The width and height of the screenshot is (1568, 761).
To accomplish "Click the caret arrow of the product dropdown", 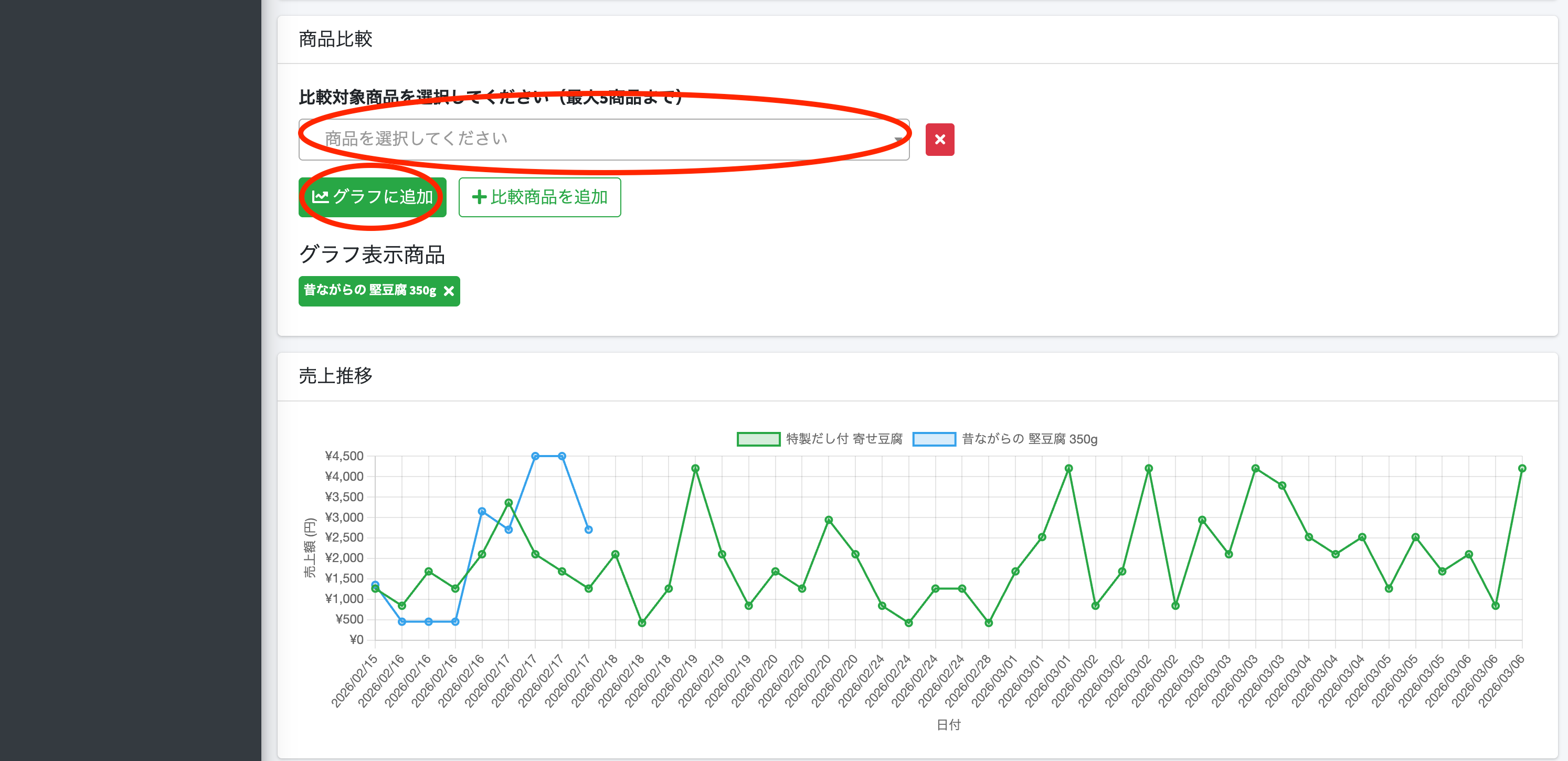I will [x=898, y=140].
